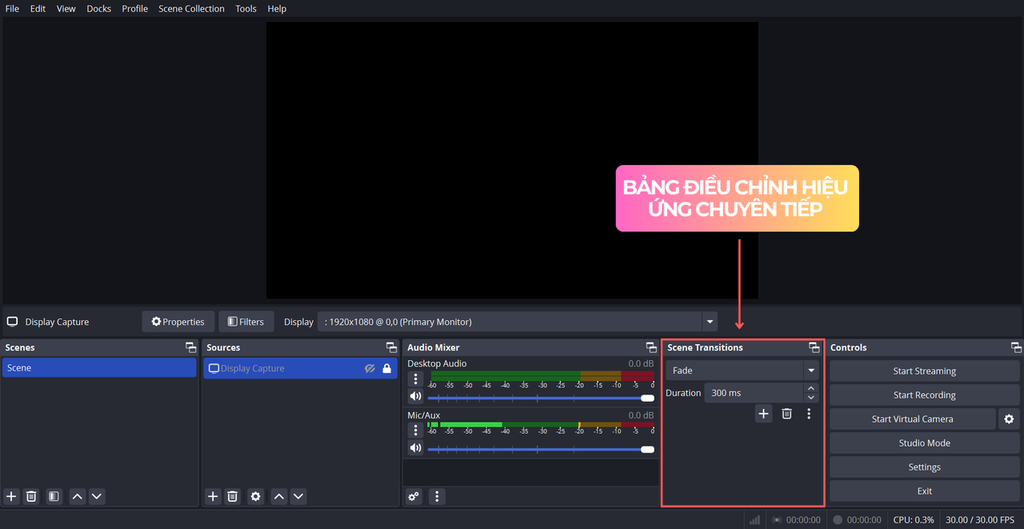Screen dimensions: 1024x529
Task: Open Settings from Controls dock
Action: (x=924, y=467)
